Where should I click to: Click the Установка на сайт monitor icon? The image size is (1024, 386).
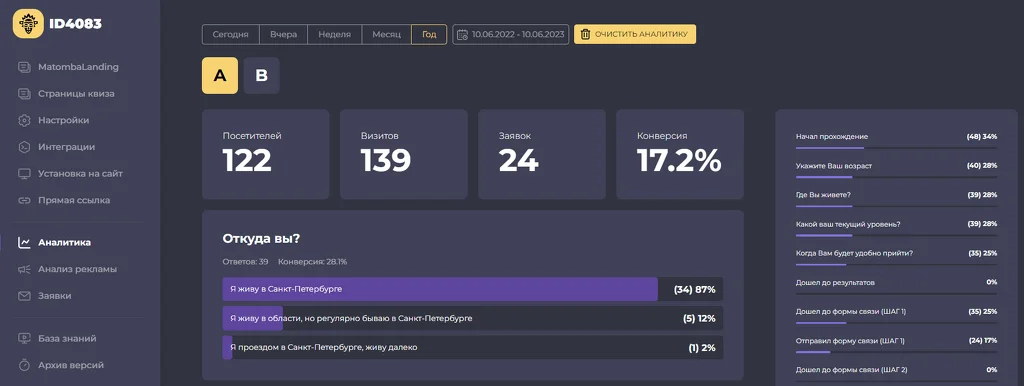click(x=24, y=174)
